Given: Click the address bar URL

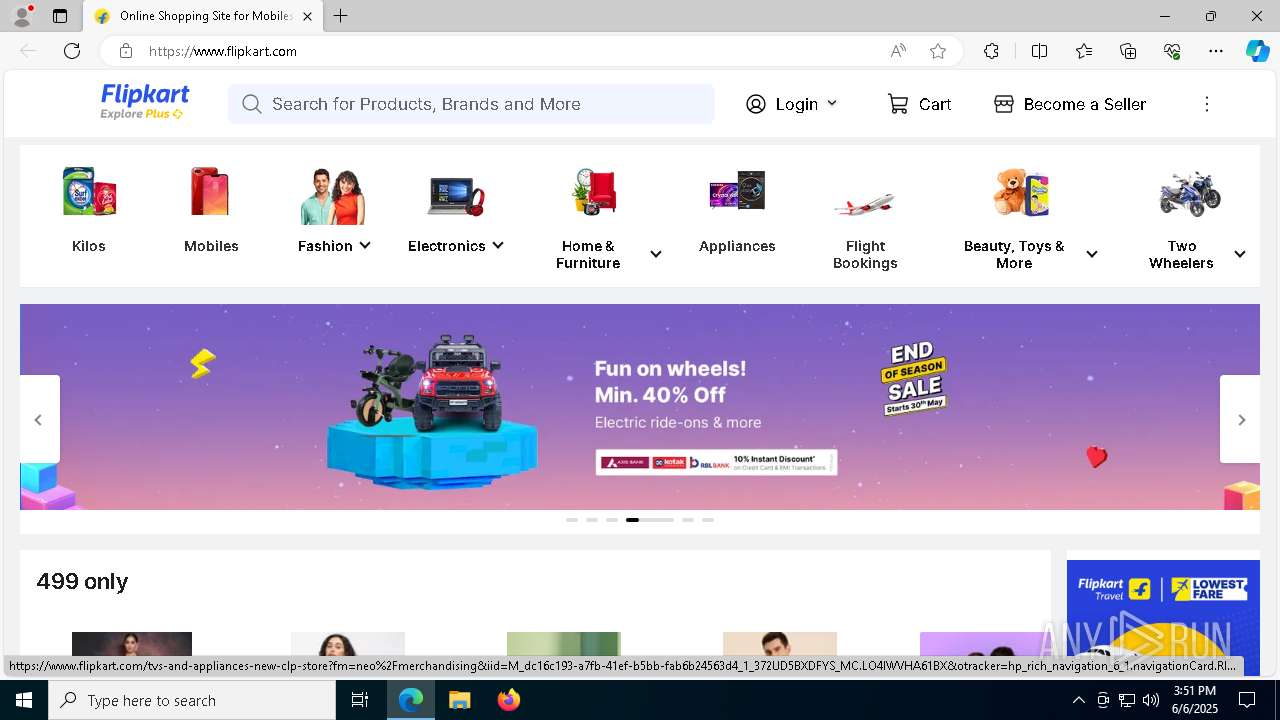Looking at the screenshot, I should click(x=223, y=51).
